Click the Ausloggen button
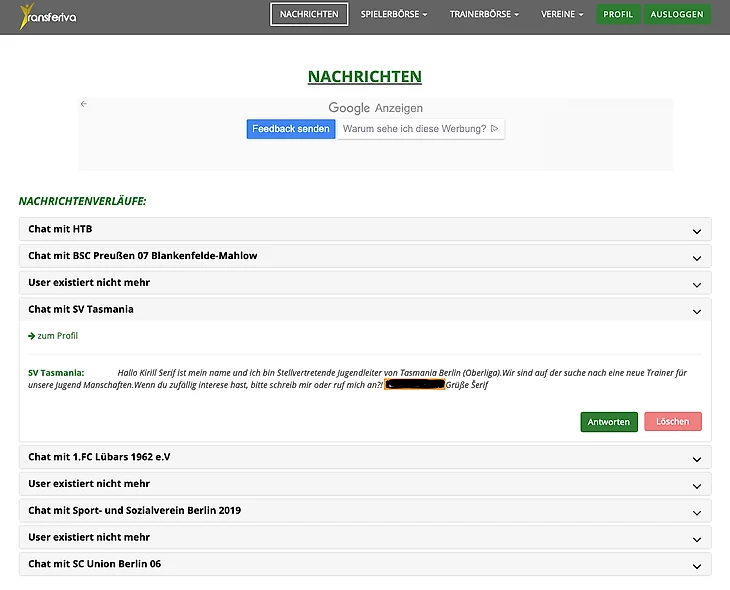The width and height of the screenshot is (730, 590). pyautogui.click(x=677, y=15)
